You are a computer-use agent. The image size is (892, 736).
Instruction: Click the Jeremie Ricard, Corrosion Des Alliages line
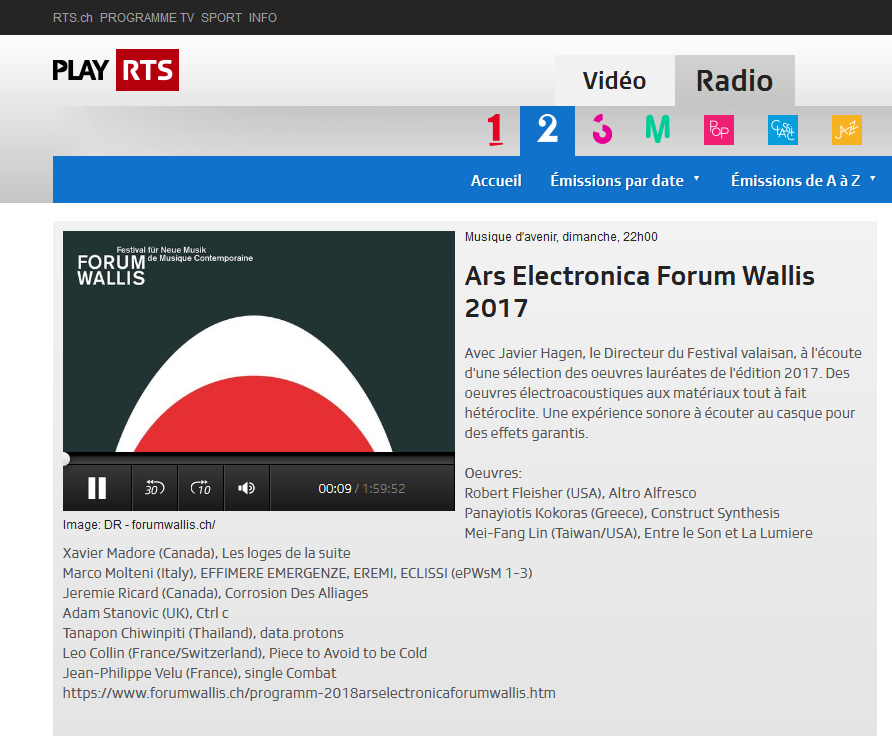[x=216, y=593]
